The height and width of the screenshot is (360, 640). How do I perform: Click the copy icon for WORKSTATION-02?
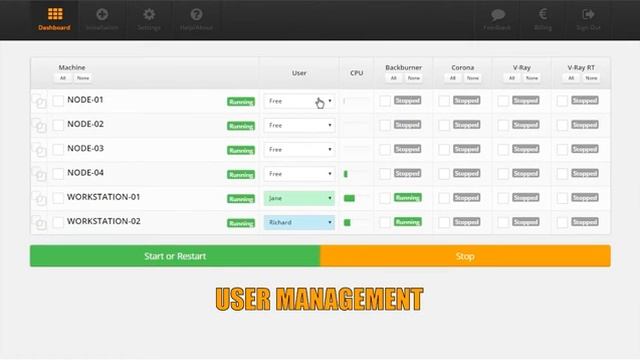[40, 222]
